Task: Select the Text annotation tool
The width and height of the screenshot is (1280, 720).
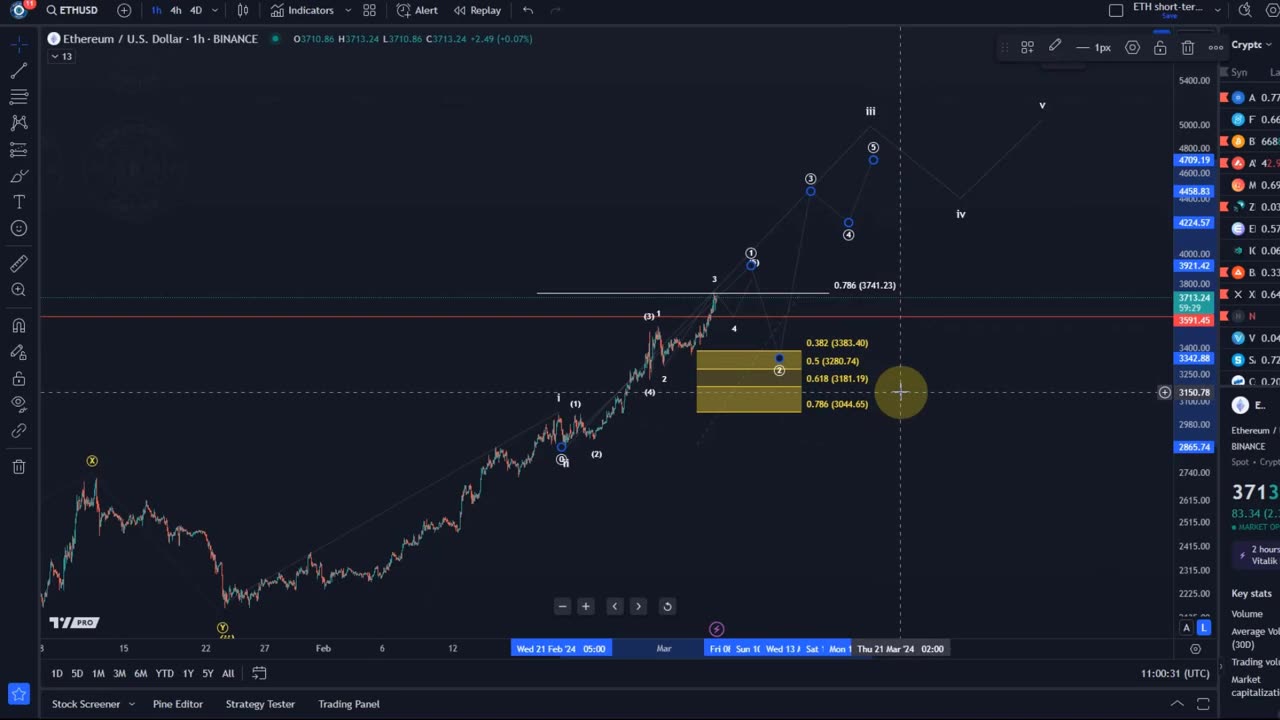Action: (x=19, y=202)
